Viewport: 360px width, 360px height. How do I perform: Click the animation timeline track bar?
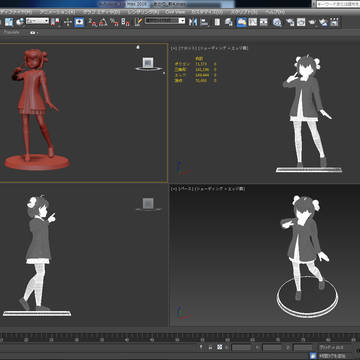[180, 337]
